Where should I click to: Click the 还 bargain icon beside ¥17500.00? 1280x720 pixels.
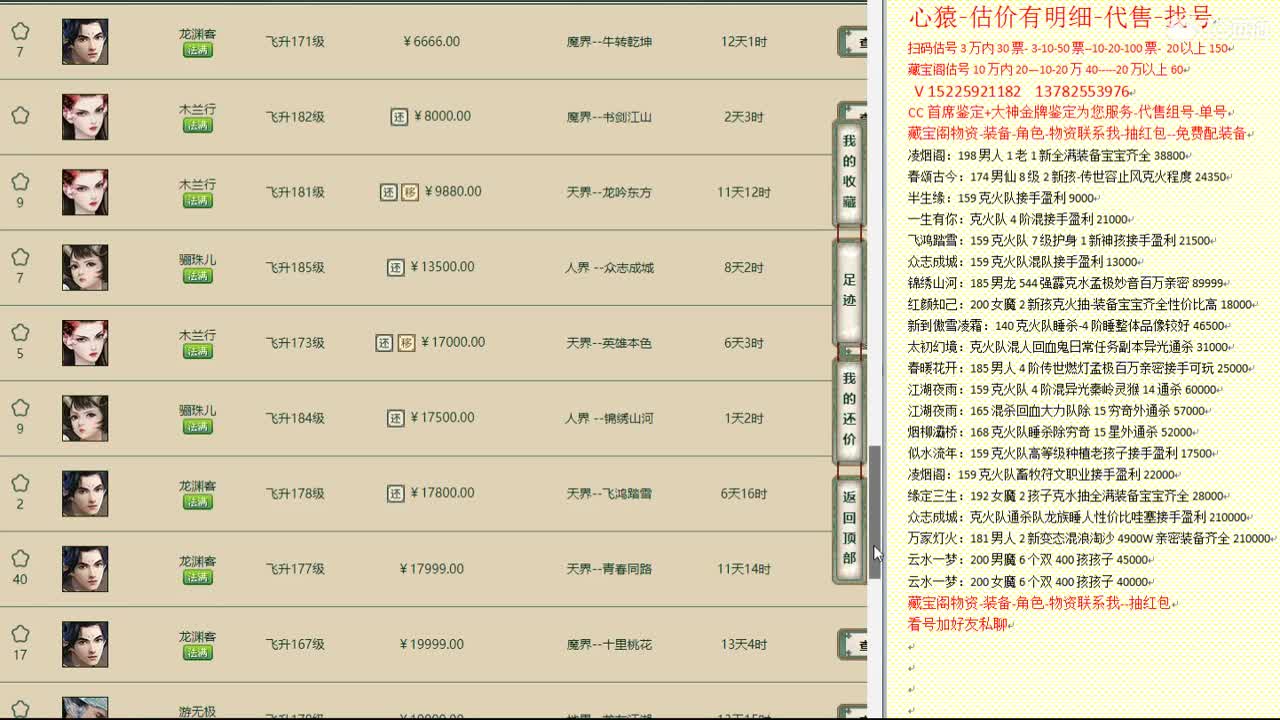[x=396, y=418]
